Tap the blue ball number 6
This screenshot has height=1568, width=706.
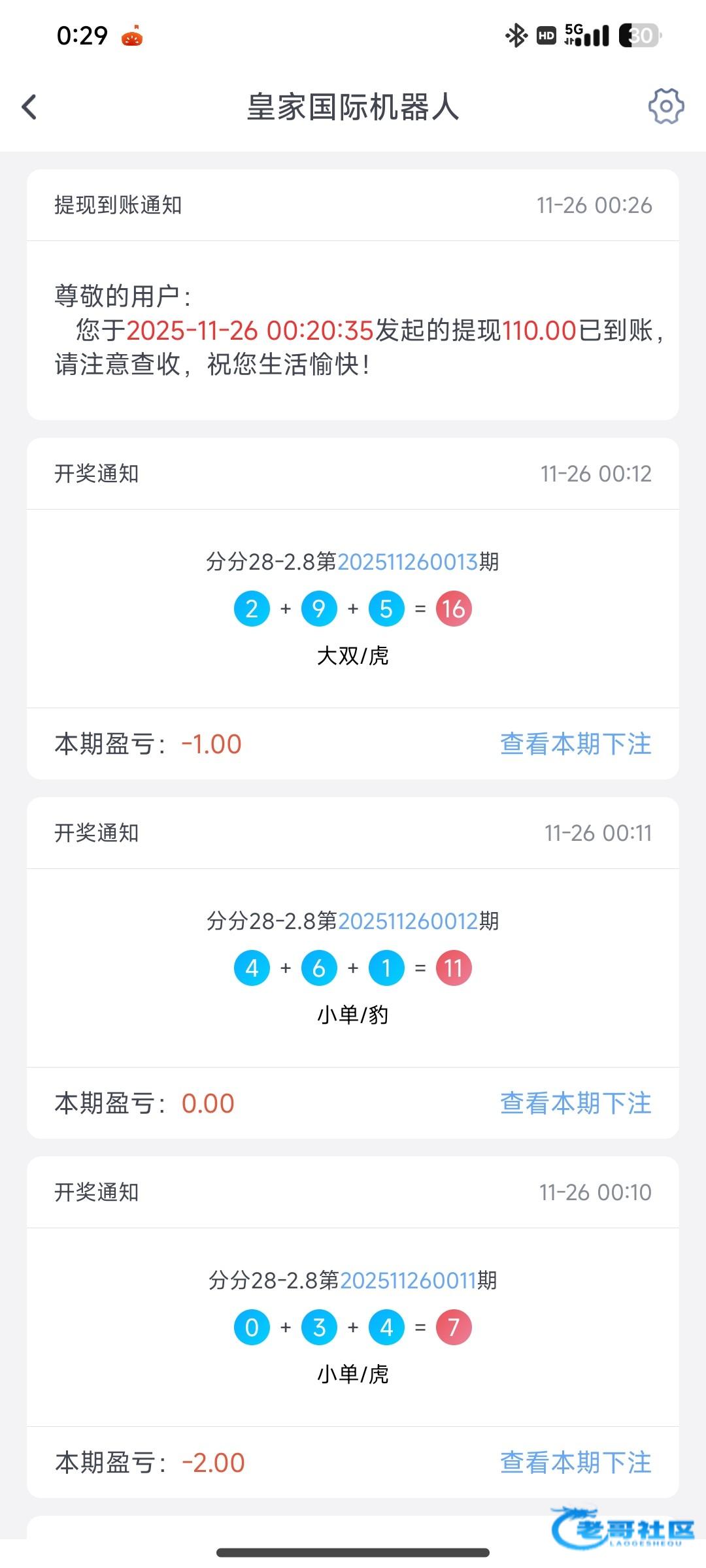319,968
